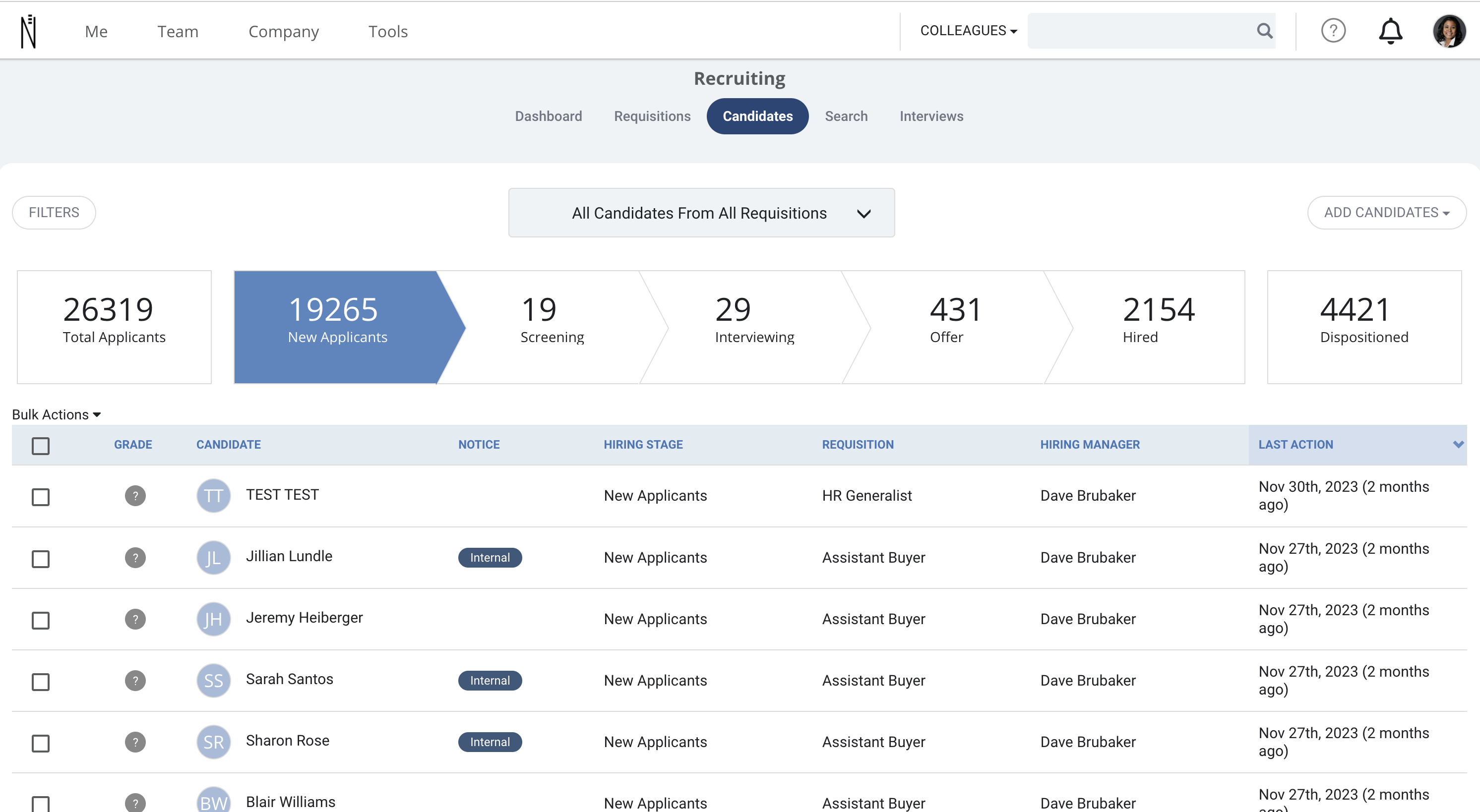Click the search magnifier icon
The width and height of the screenshot is (1480, 812).
coord(1265,30)
